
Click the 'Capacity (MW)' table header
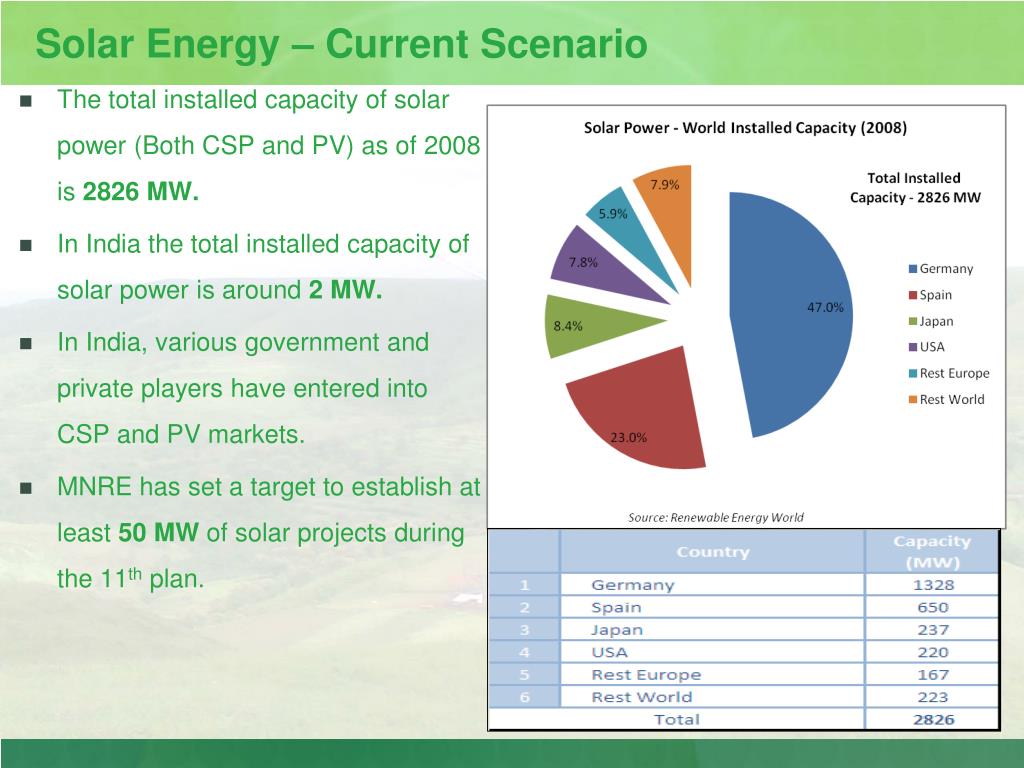tap(933, 552)
